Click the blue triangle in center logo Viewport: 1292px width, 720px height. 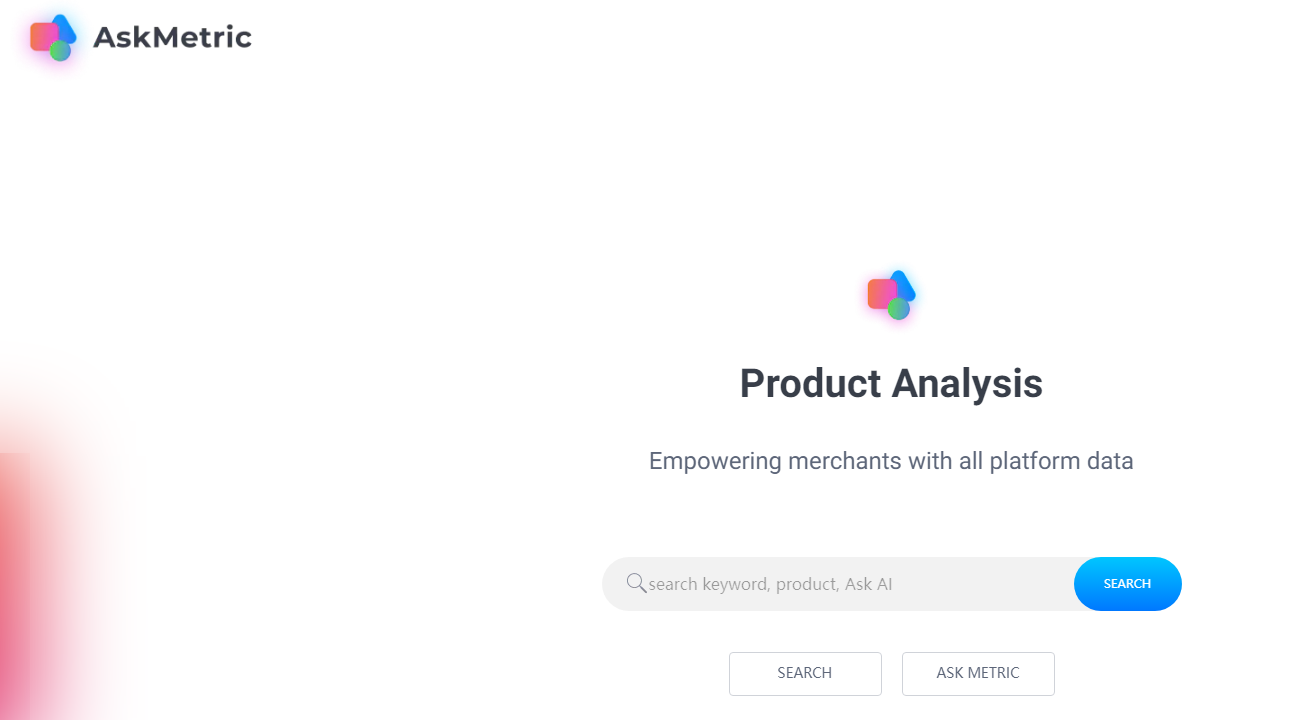[x=902, y=283]
